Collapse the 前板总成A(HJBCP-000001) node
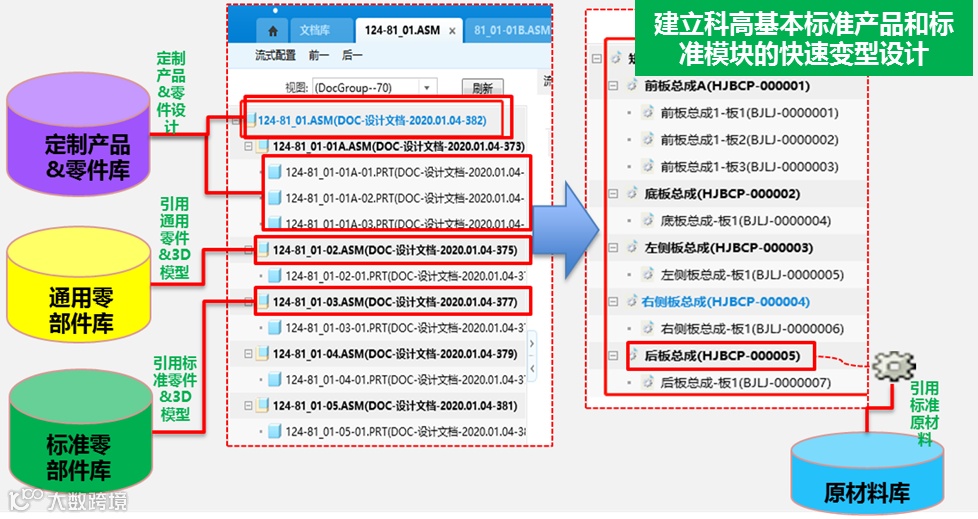This screenshot has width=978, height=519. pyautogui.click(x=613, y=85)
